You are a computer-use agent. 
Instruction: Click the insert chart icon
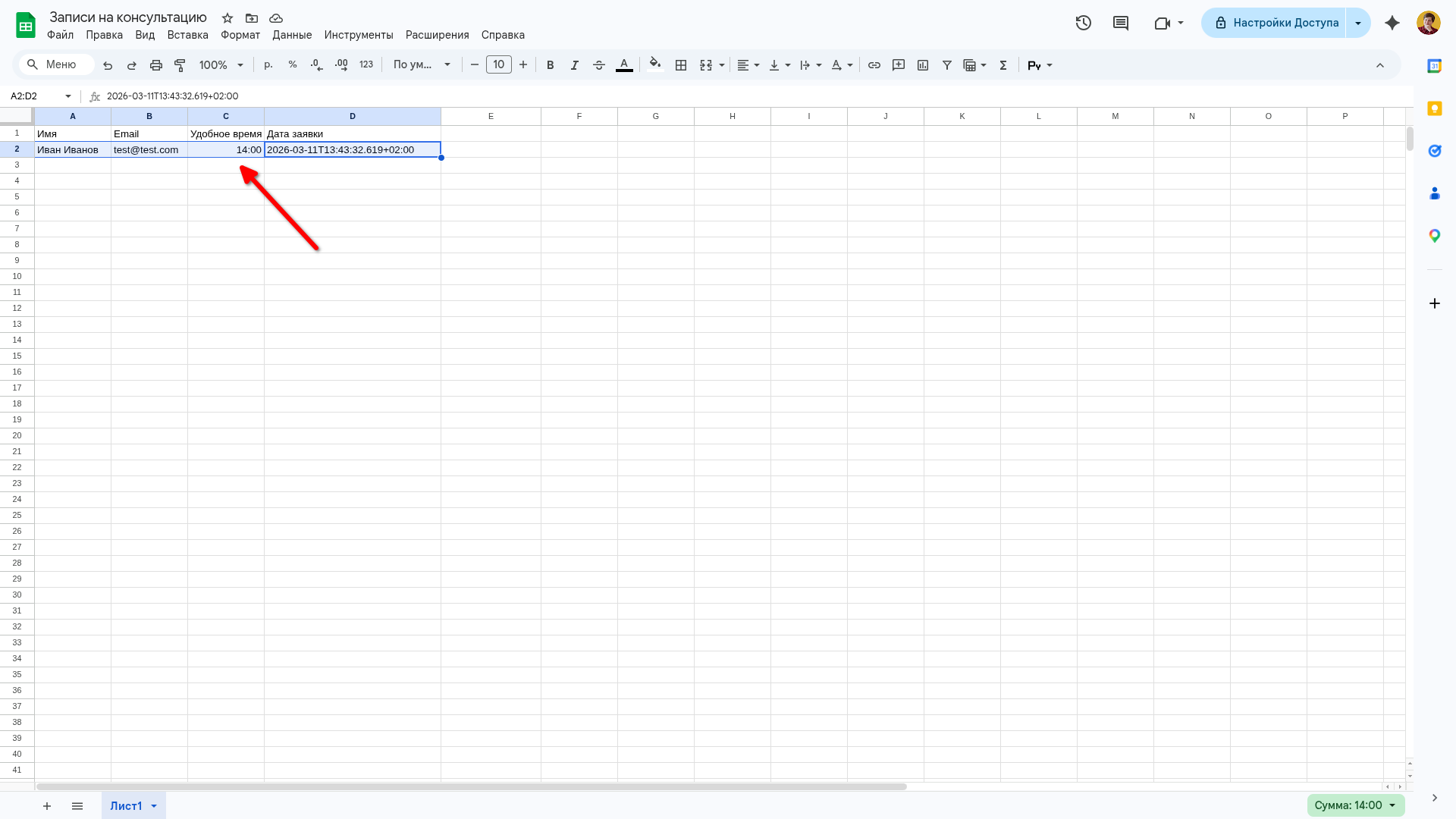(x=922, y=65)
